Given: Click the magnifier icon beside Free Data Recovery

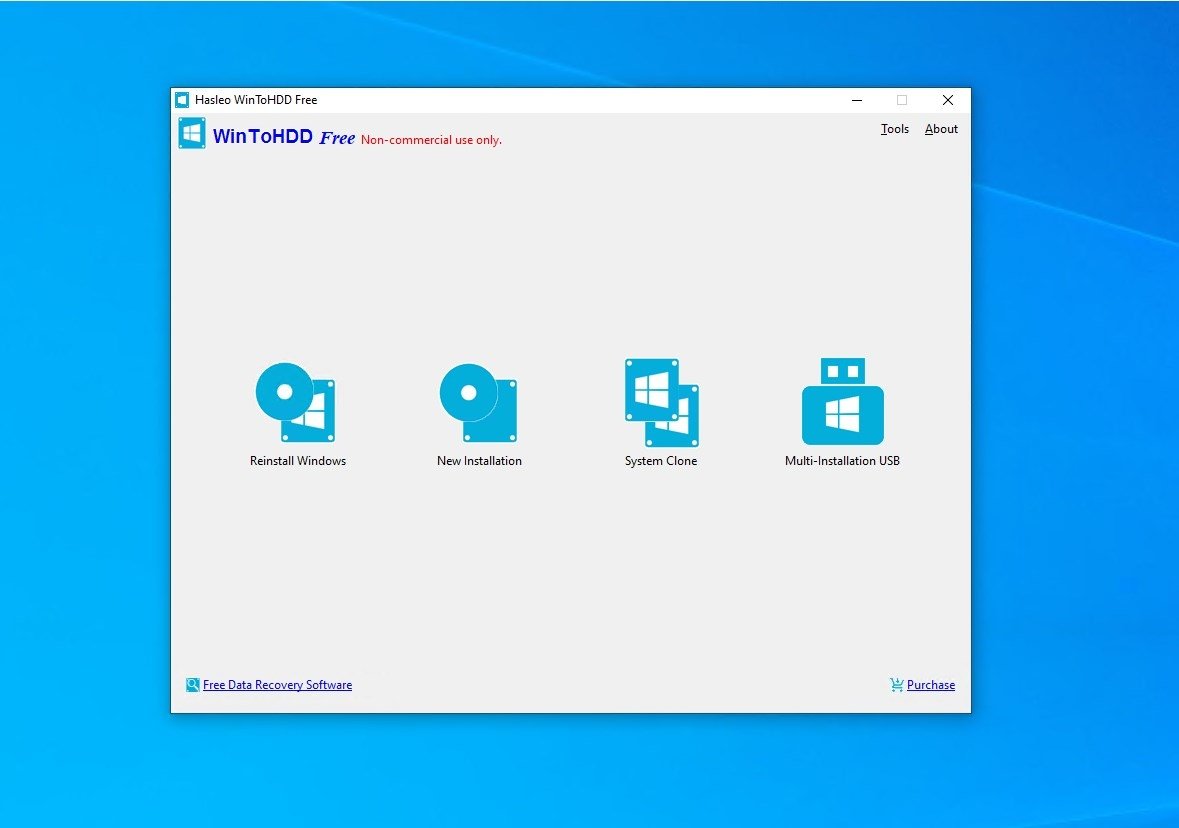Looking at the screenshot, I should tap(192, 684).
